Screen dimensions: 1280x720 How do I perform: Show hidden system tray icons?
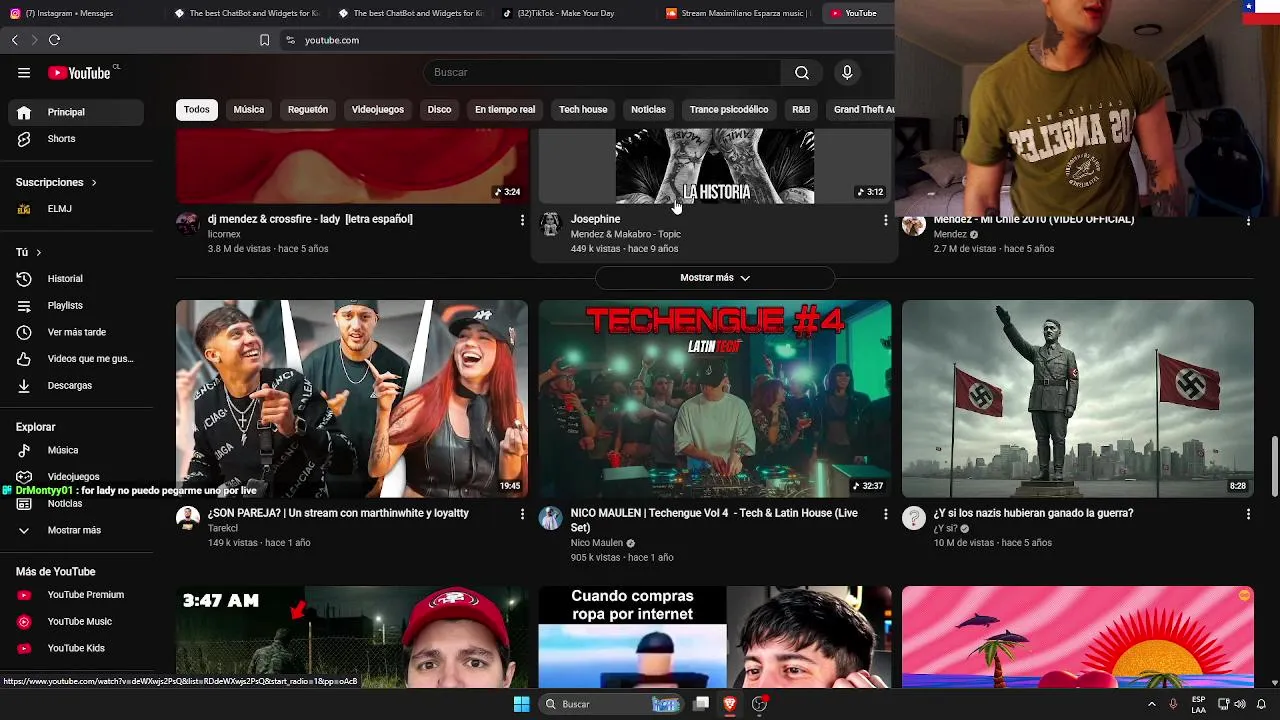pos(1152,704)
